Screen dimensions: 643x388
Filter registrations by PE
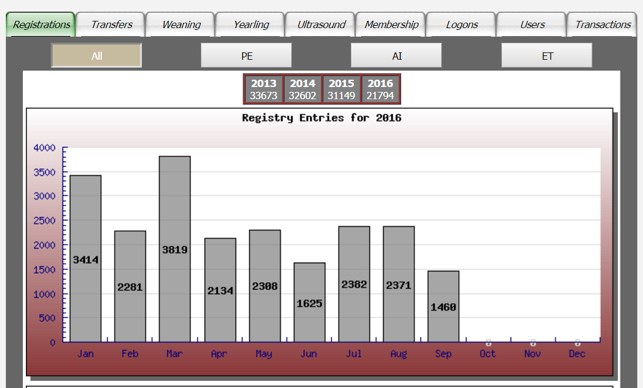pyautogui.click(x=246, y=56)
